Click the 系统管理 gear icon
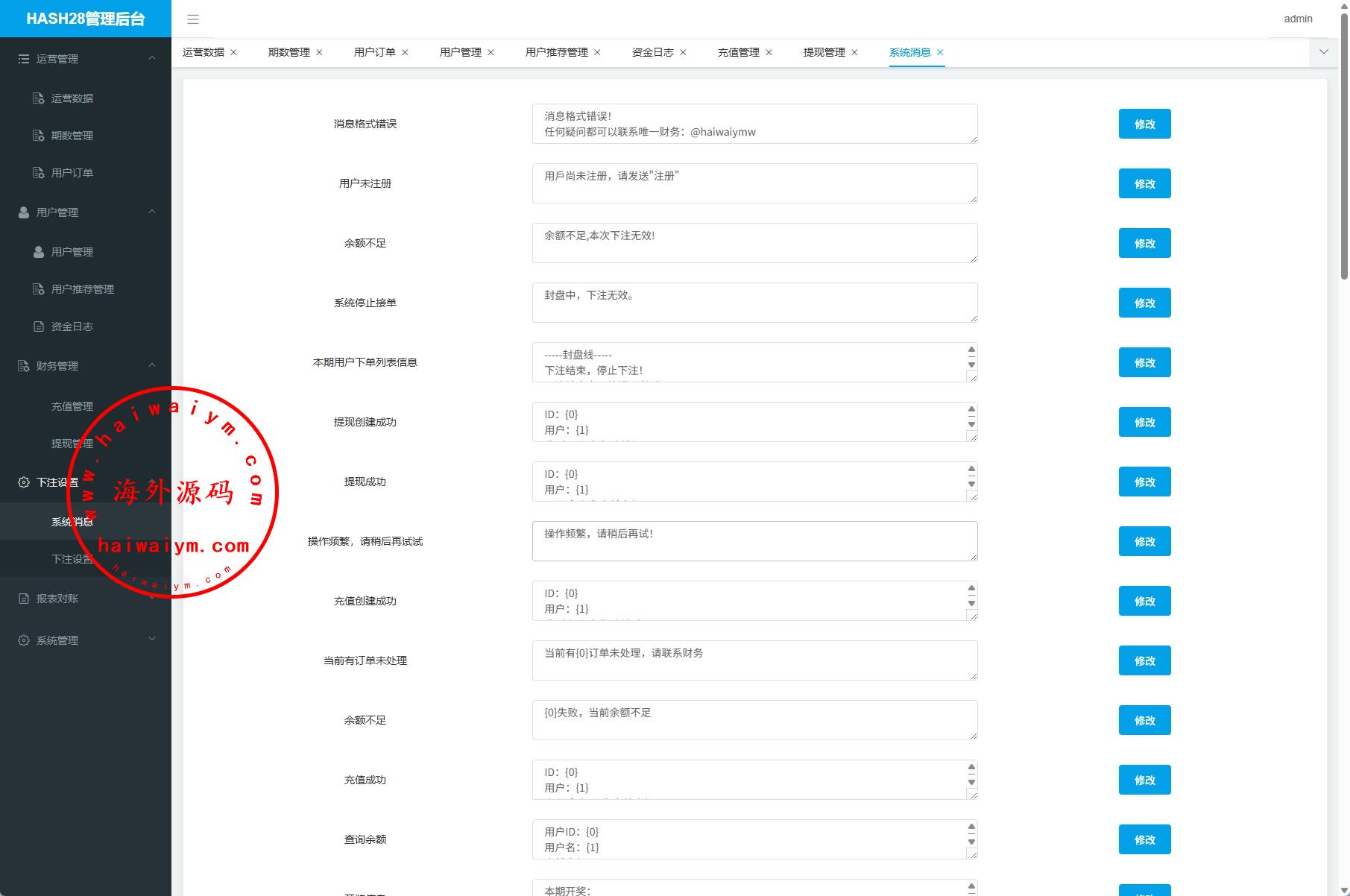The height and width of the screenshot is (896, 1350). click(x=24, y=640)
